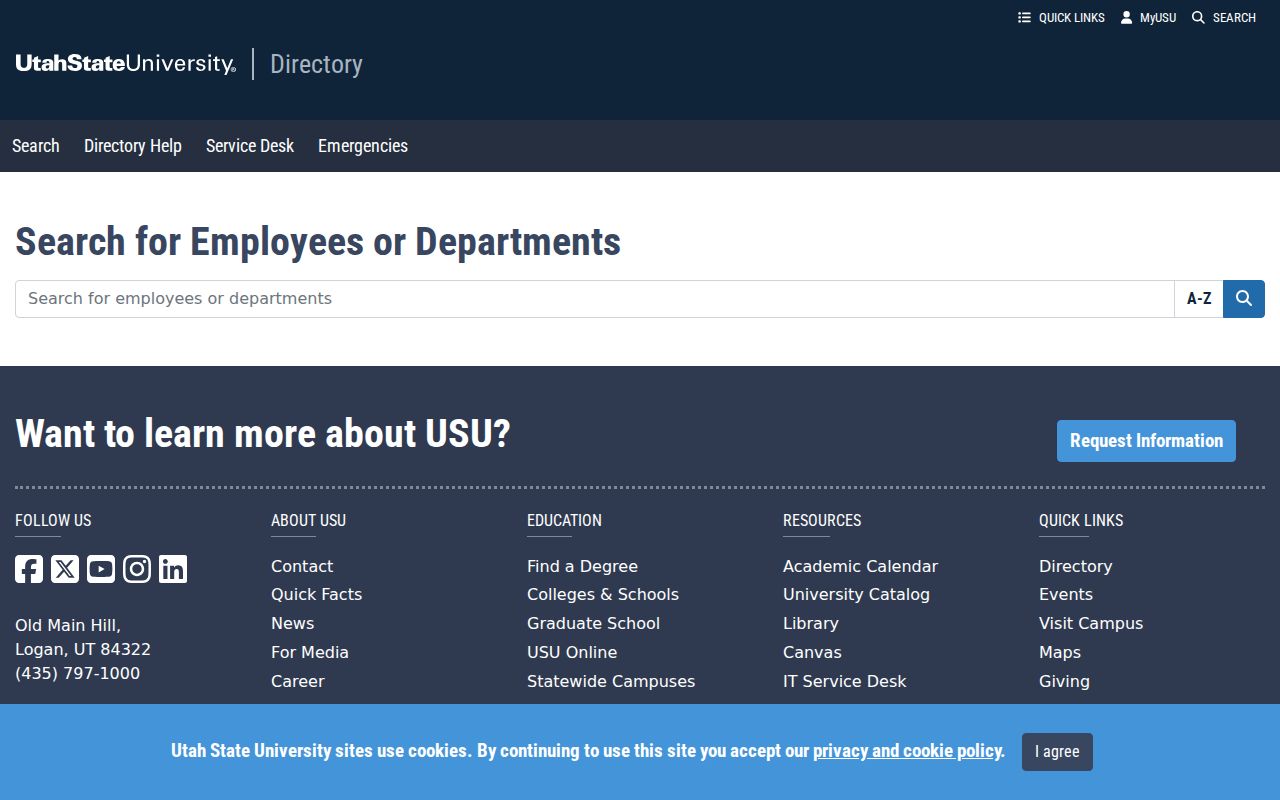Open the Career footer link

(x=298, y=681)
